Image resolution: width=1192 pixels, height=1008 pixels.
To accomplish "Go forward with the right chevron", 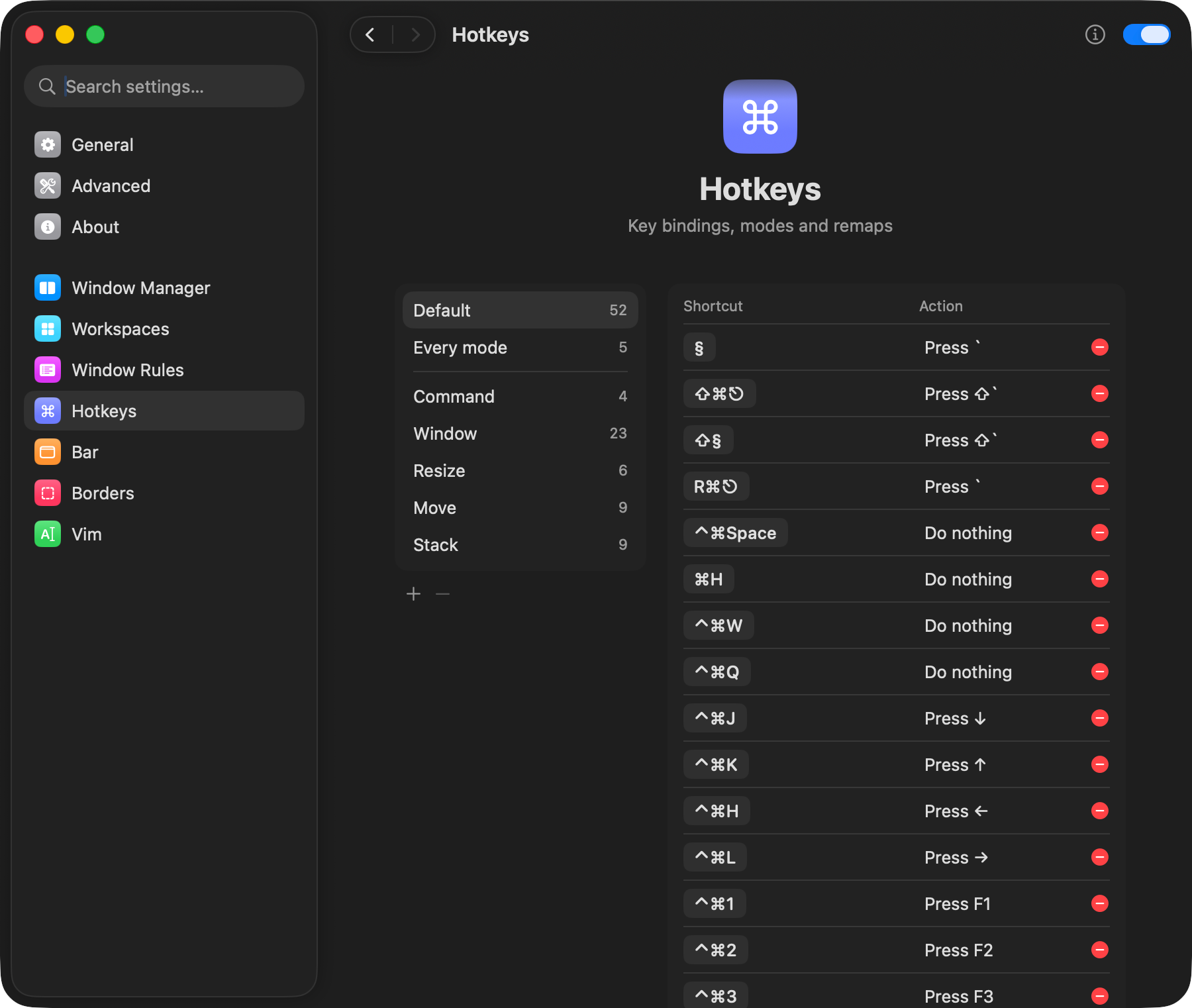I will (415, 34).
